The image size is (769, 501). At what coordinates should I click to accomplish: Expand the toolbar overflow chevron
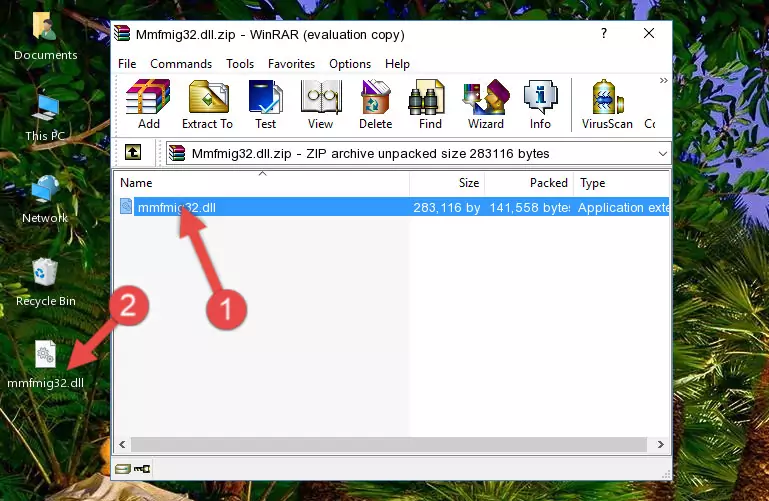click(664, 80)
